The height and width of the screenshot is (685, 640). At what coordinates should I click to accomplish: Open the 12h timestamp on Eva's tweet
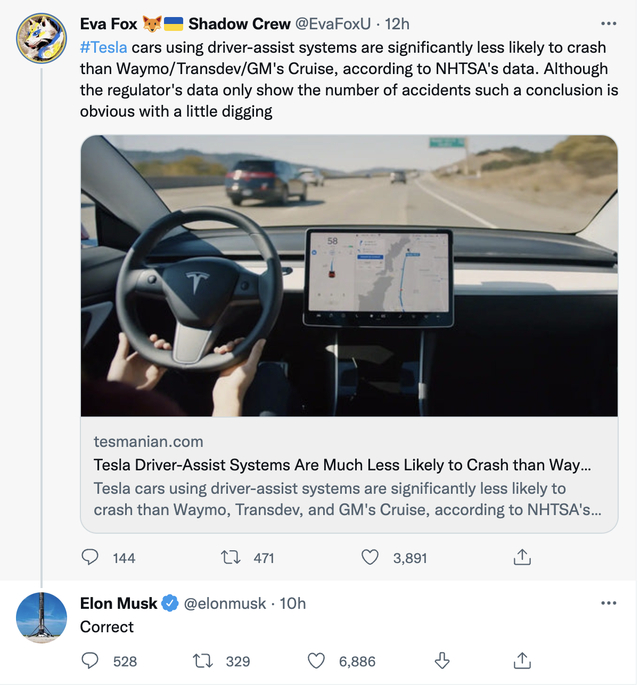pyautogui.click(x=398, y=23)
